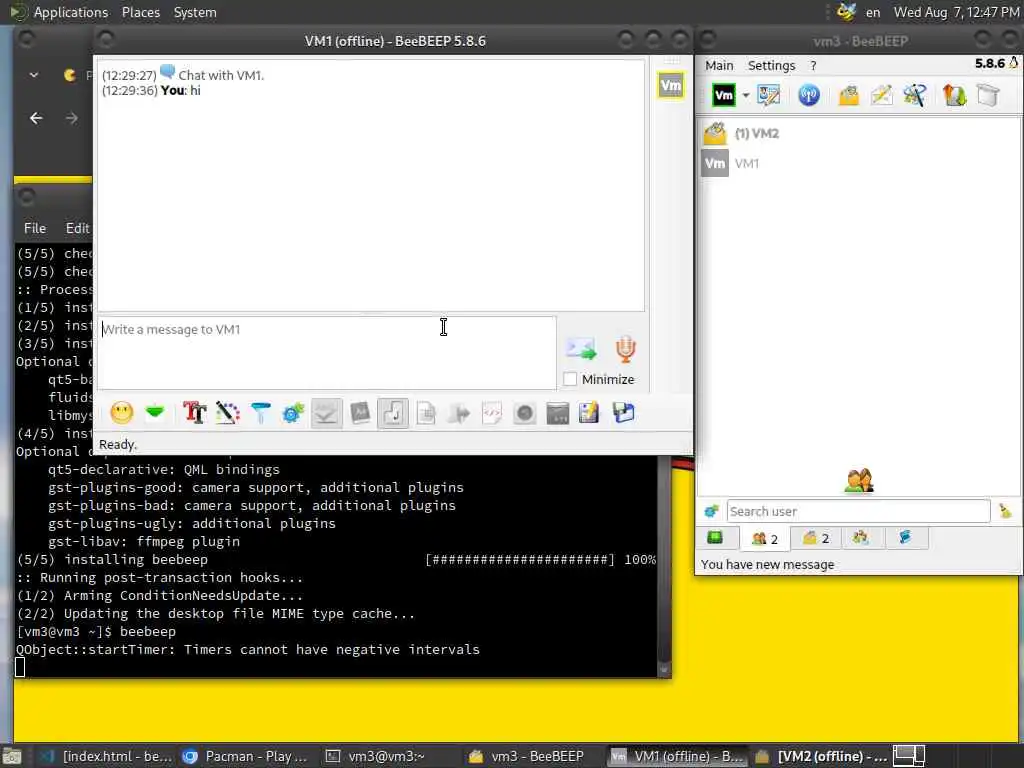This screenshot has width=1024, height=768.
Task: Open the ? help menu
Action: (813, 65)
